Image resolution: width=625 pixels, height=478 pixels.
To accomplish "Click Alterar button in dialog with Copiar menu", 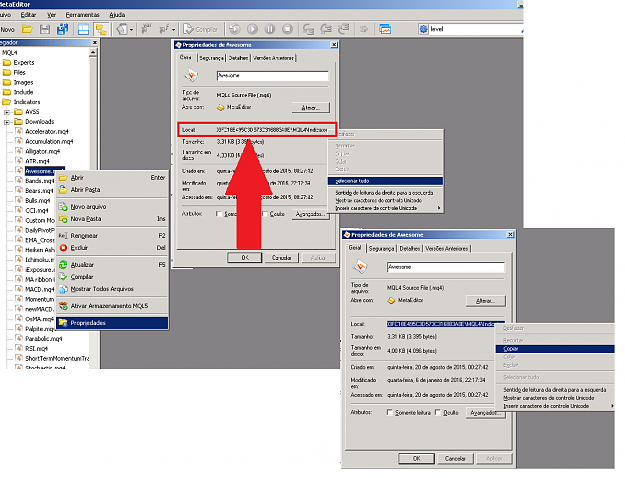I will (485, 301).
